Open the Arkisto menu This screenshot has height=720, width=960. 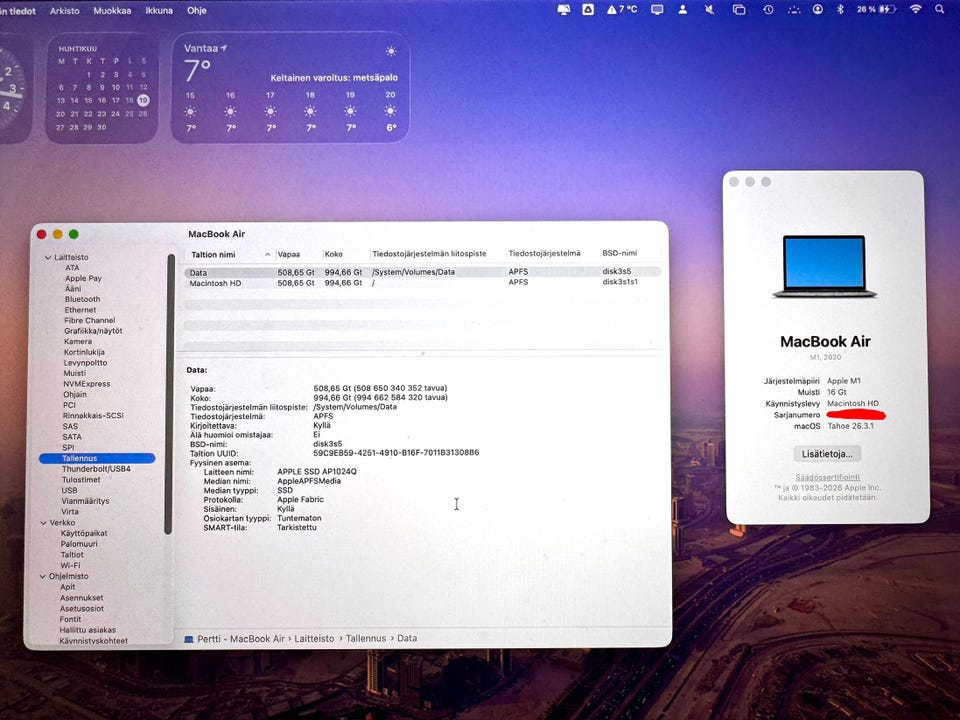(64, 10)
